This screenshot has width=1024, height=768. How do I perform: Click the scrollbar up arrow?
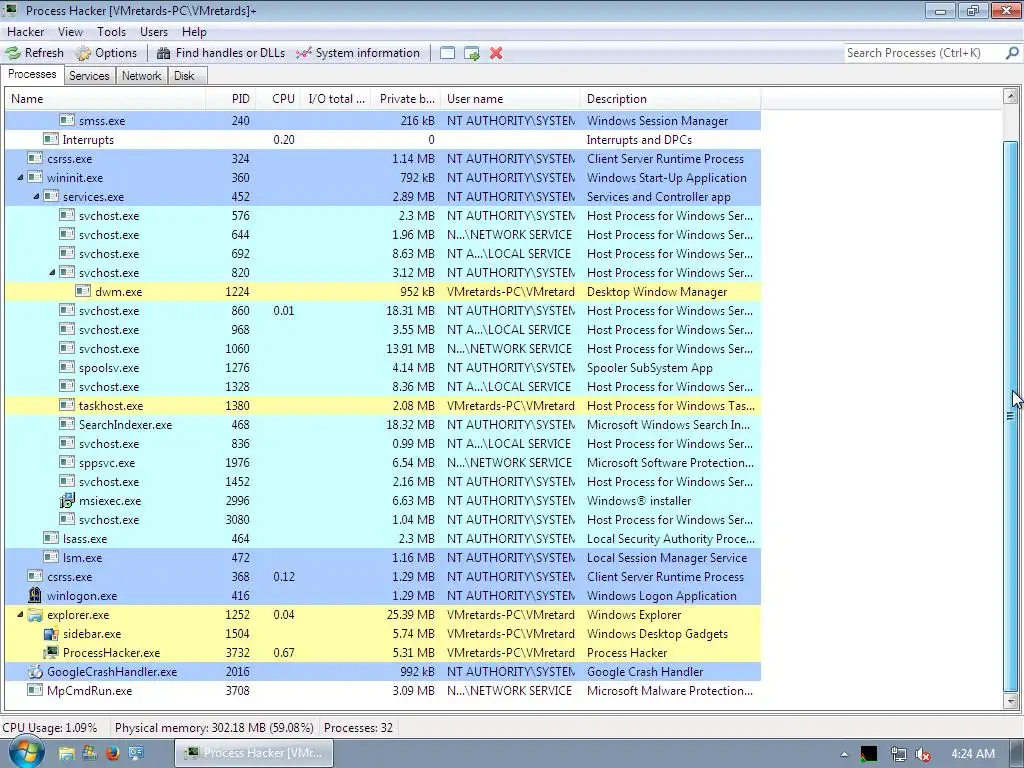point(1011,97)
